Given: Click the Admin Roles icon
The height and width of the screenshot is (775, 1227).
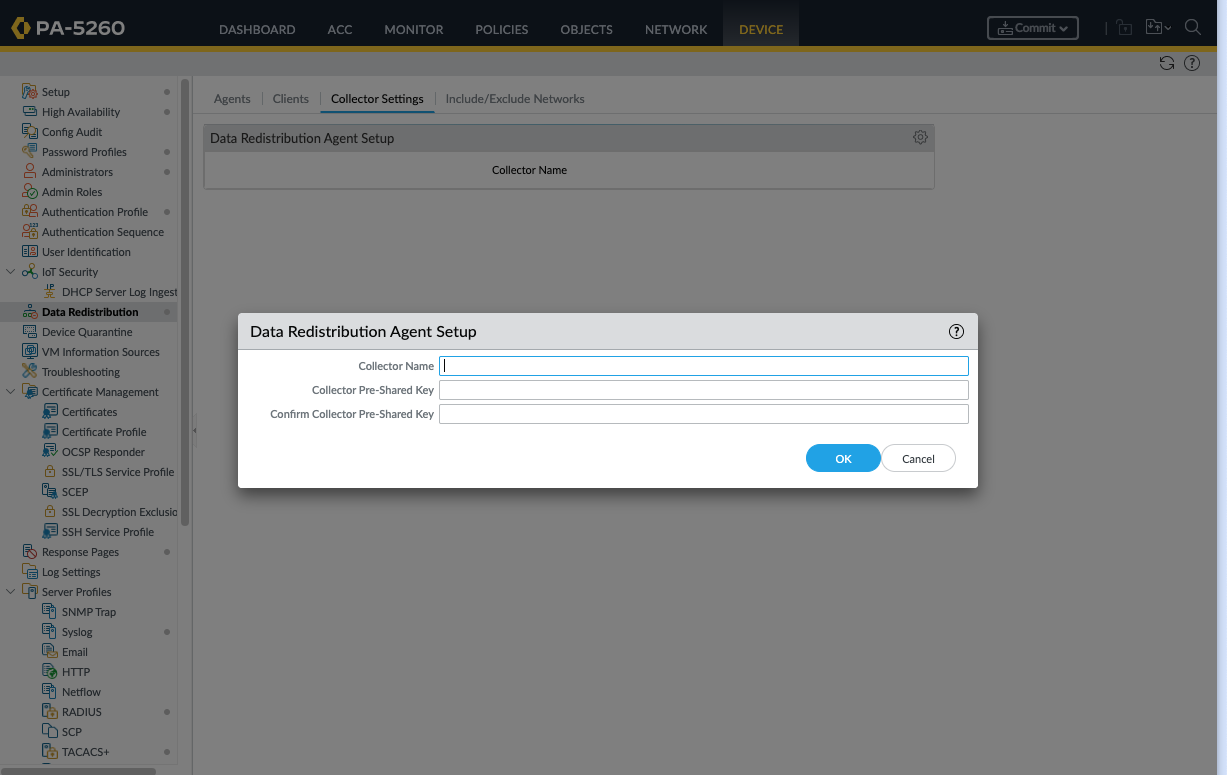Looking at the screenshot, I should tap(30, 192).
